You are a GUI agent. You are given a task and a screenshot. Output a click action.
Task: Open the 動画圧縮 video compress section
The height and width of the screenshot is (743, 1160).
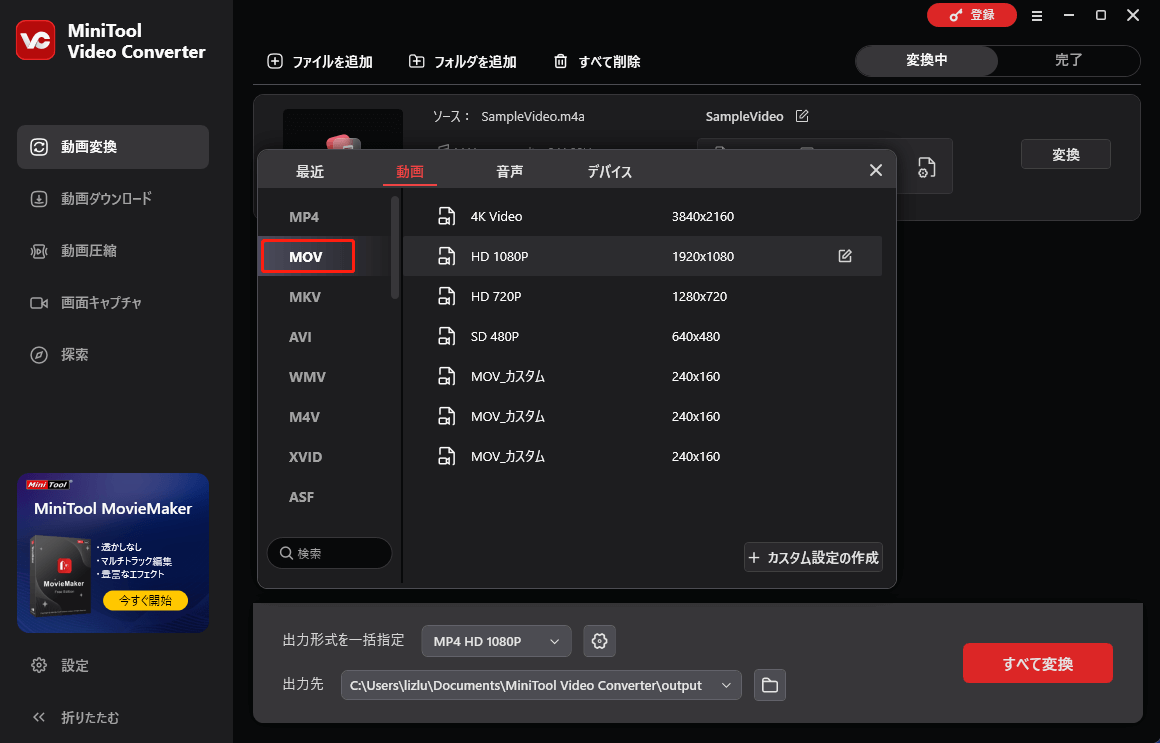(112, 251)
